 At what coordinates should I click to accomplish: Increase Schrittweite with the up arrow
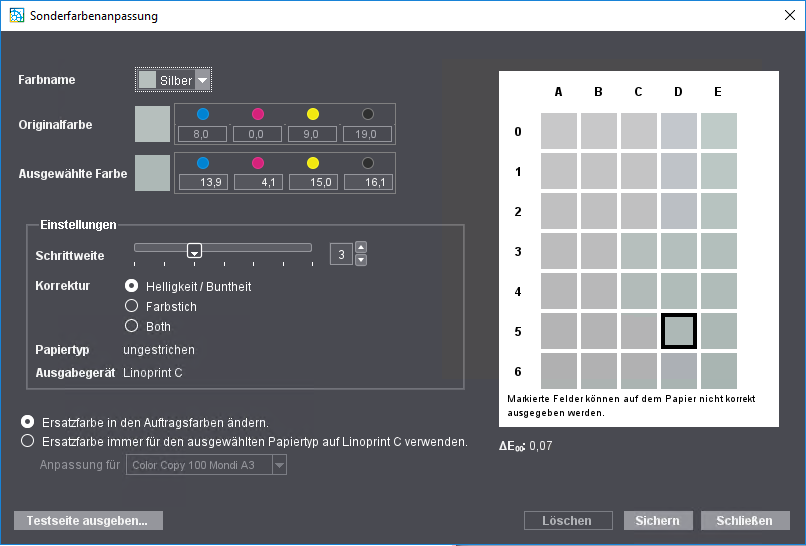(x=361, y=247)
